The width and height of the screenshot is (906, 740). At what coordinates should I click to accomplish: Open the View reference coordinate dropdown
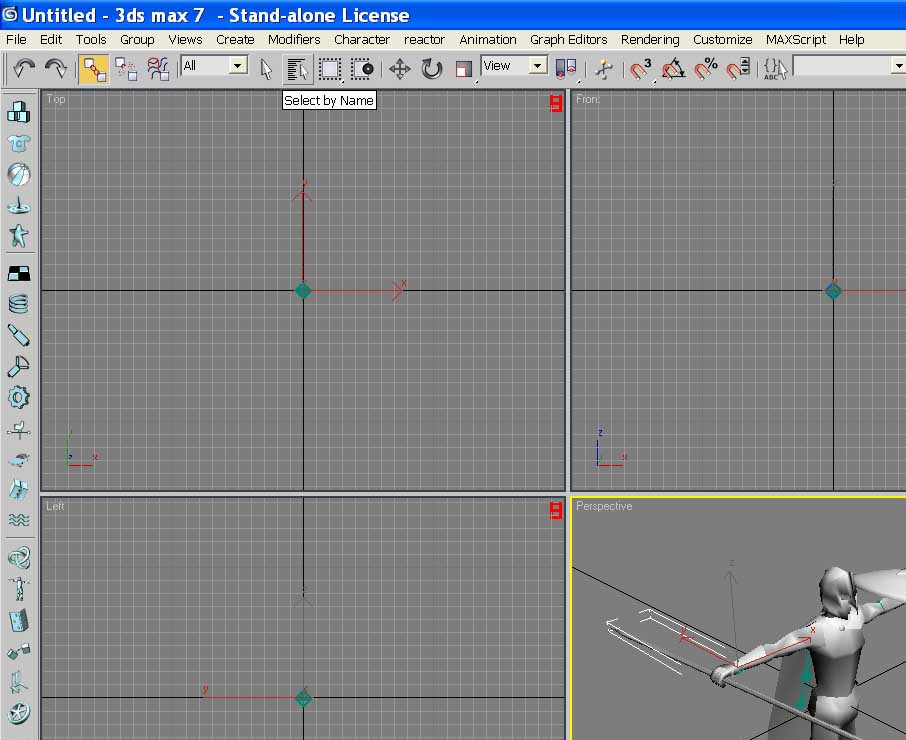[514, 65]
